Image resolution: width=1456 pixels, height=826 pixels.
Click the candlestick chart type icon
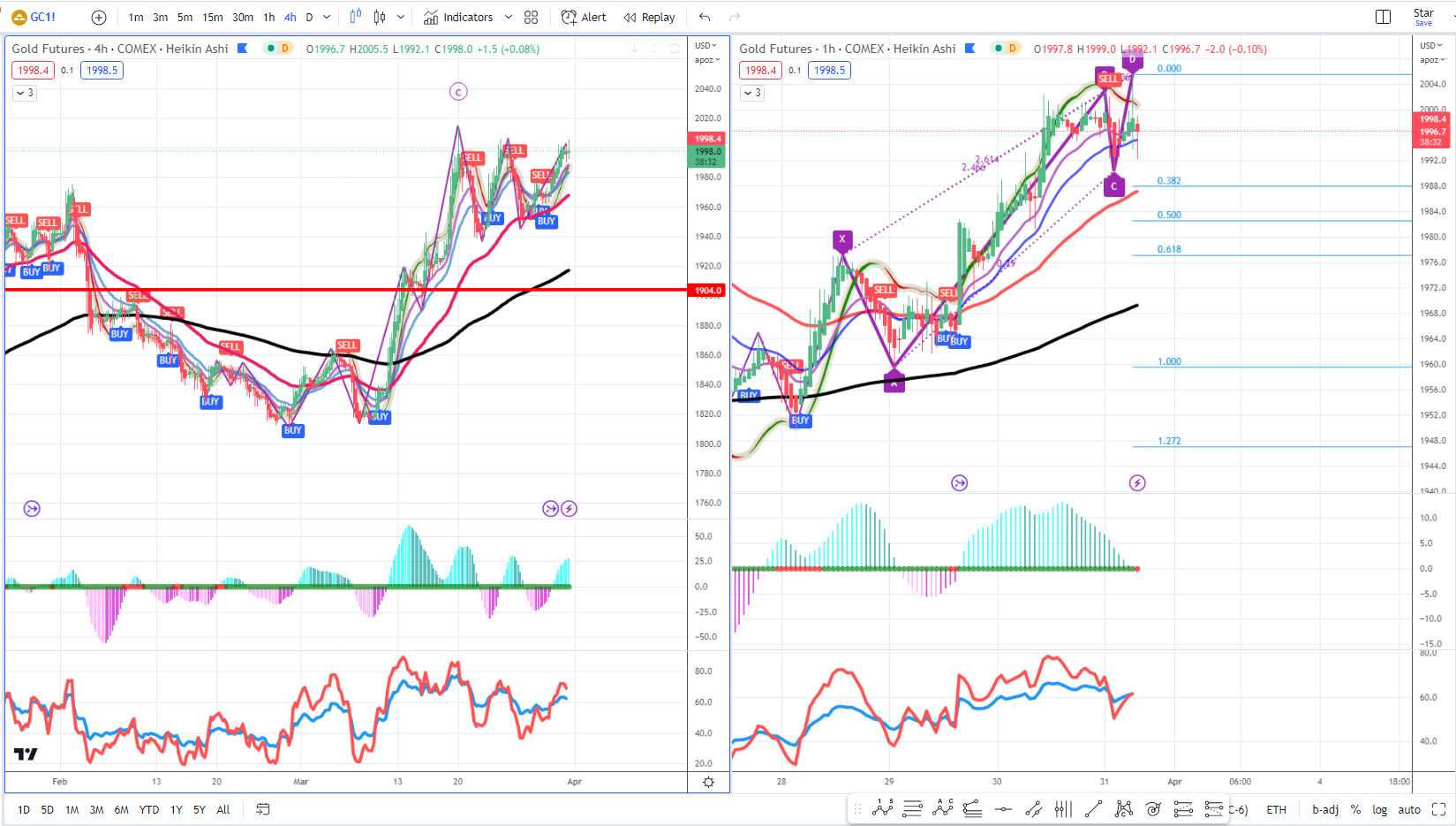380,17
